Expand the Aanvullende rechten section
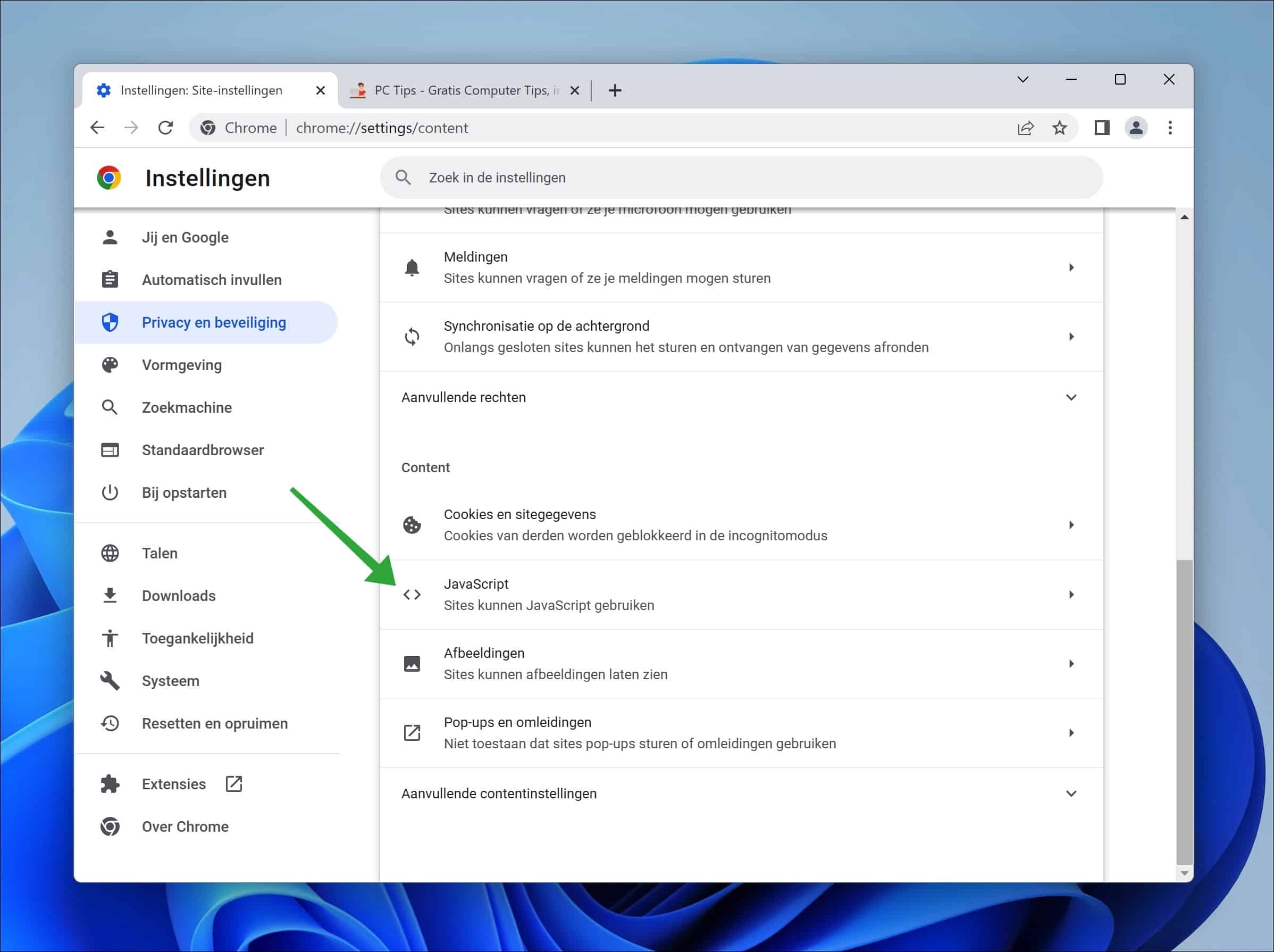The image size is (1274, 952). (1071, 397)
